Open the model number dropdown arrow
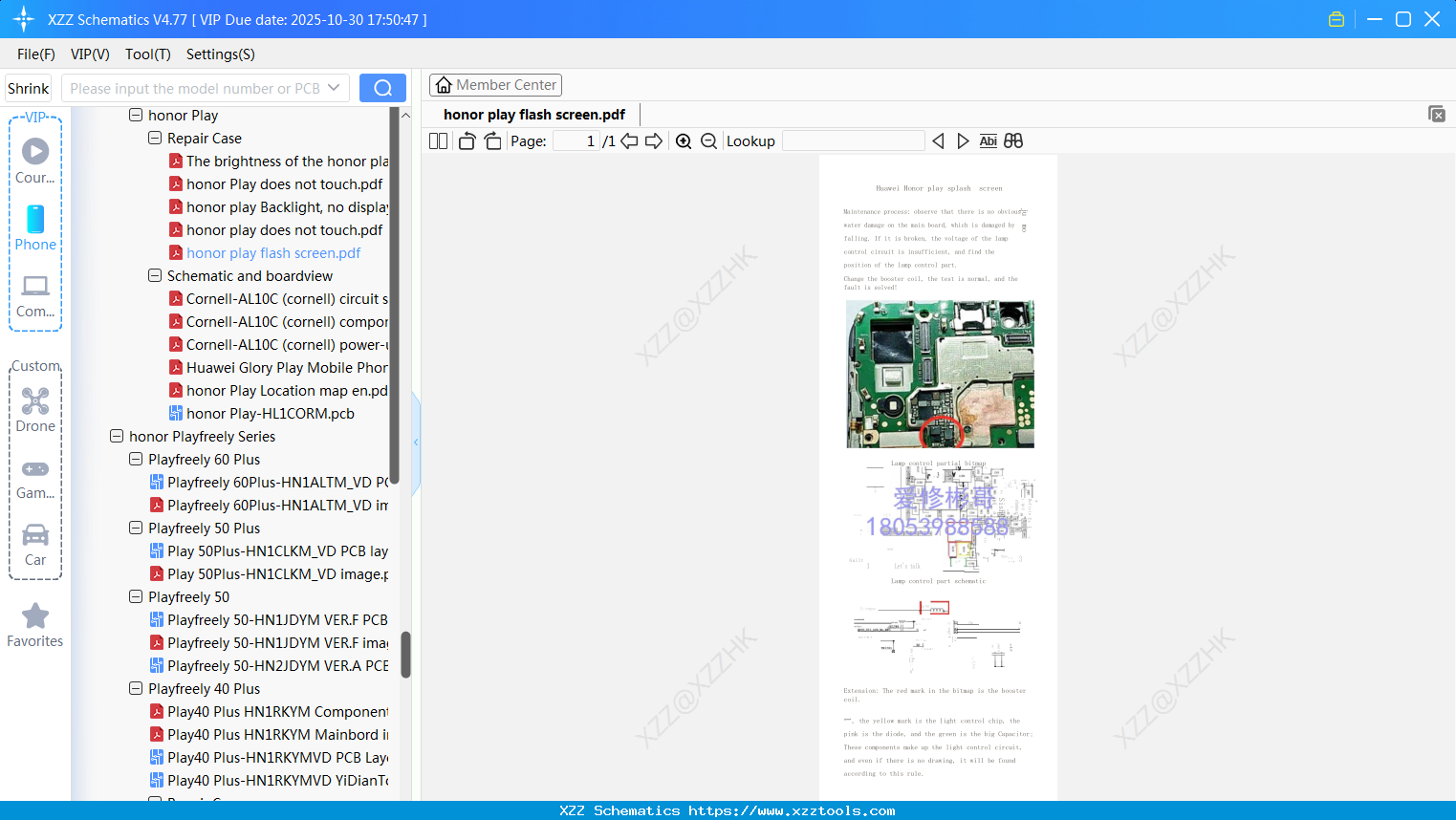Image resolution: width=1456 pixels, height=820 pixels. [x=334, y=88]
